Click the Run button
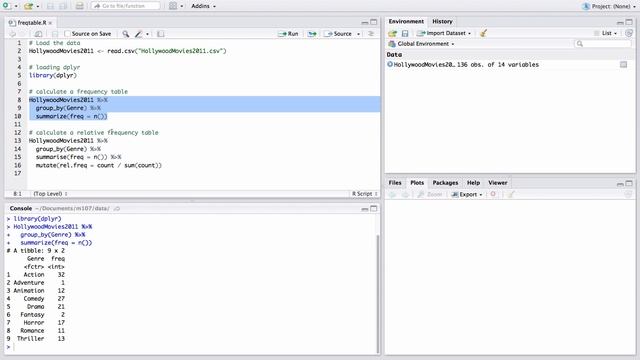The height and width of the screenshot is (360, 640). (288, 34)
